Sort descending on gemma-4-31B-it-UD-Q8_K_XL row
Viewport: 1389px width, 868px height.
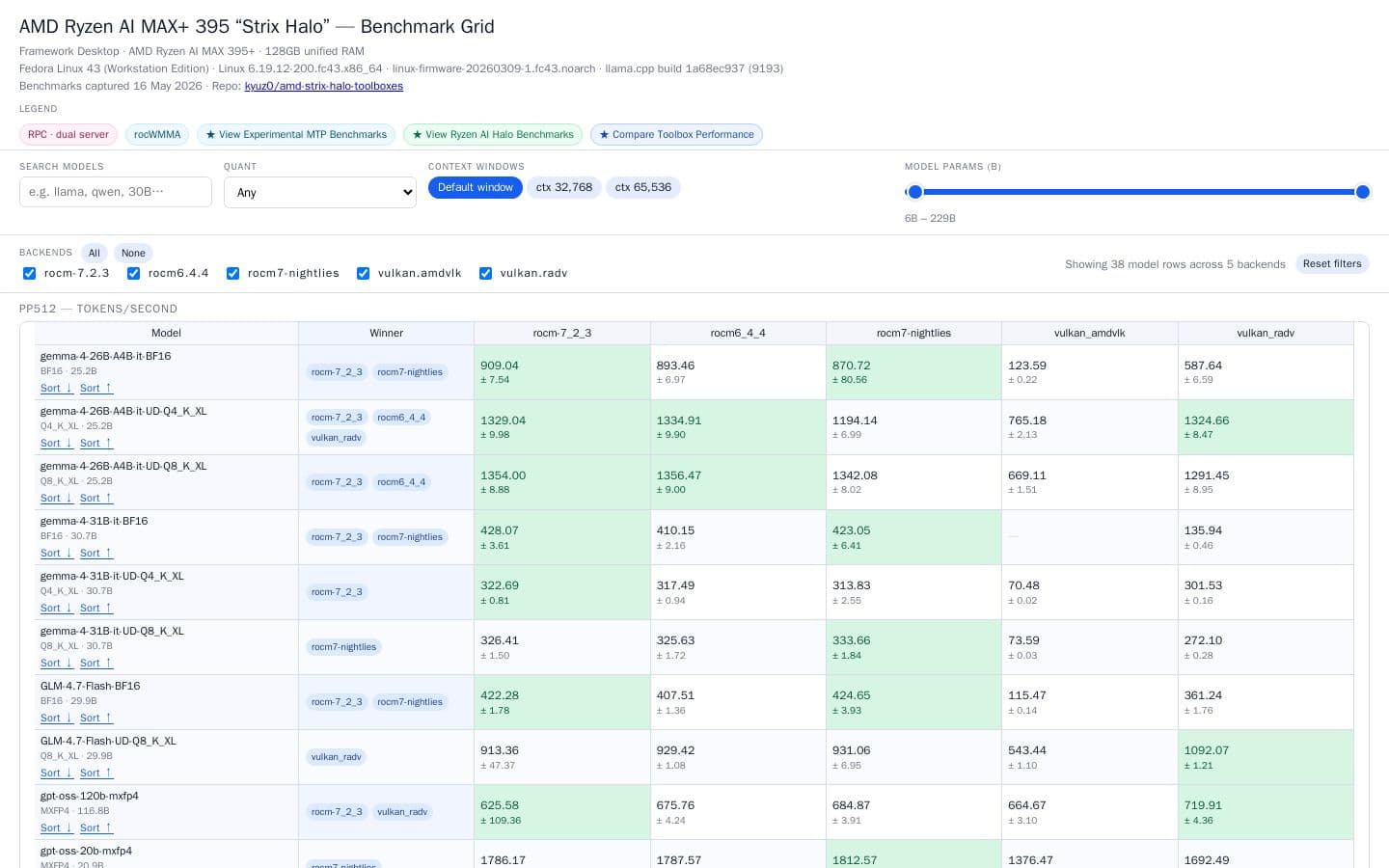(57, 663)
